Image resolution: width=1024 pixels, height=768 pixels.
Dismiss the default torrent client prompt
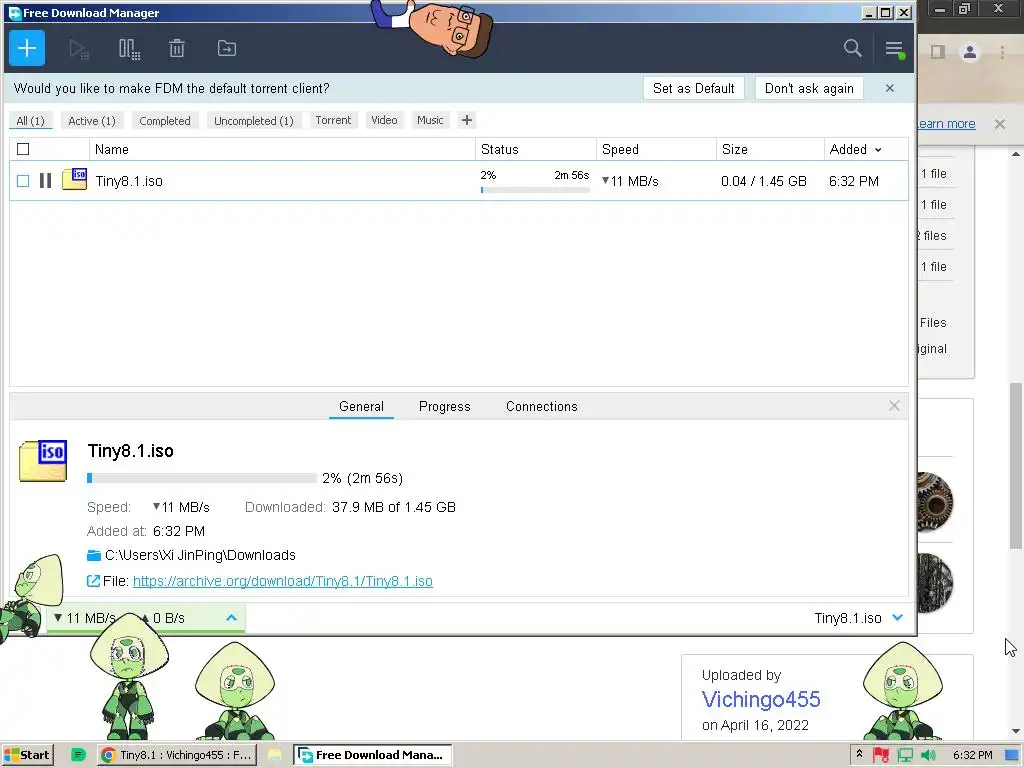(x=889, y=88)
